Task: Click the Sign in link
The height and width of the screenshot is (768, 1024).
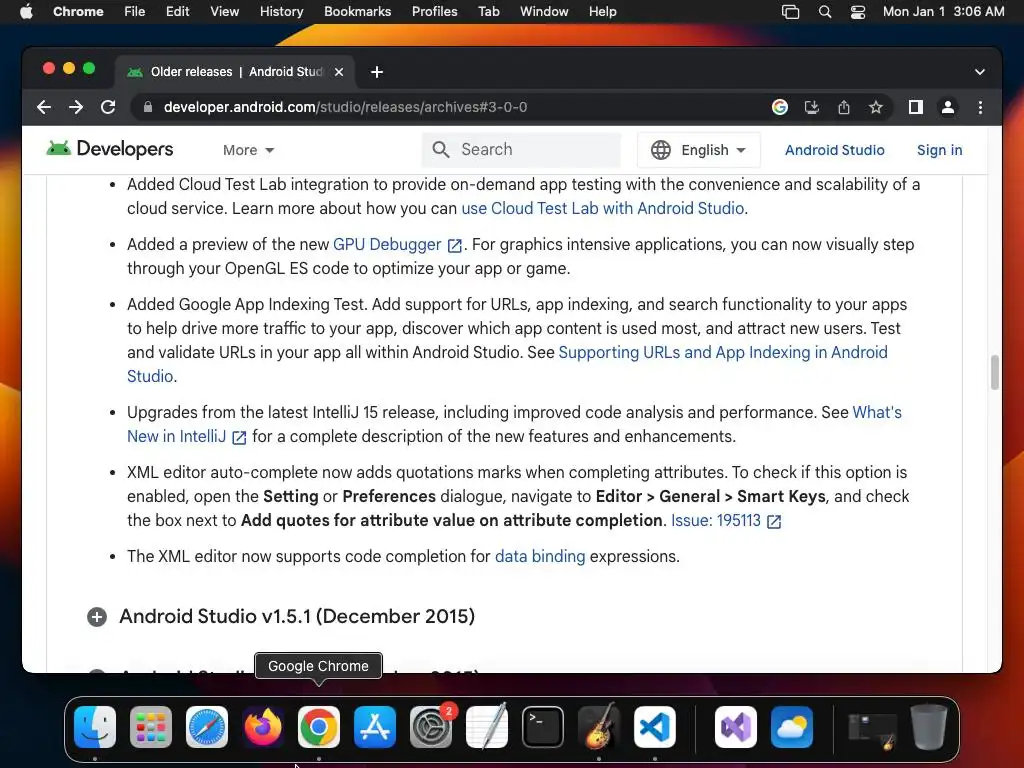Action: 939,150
